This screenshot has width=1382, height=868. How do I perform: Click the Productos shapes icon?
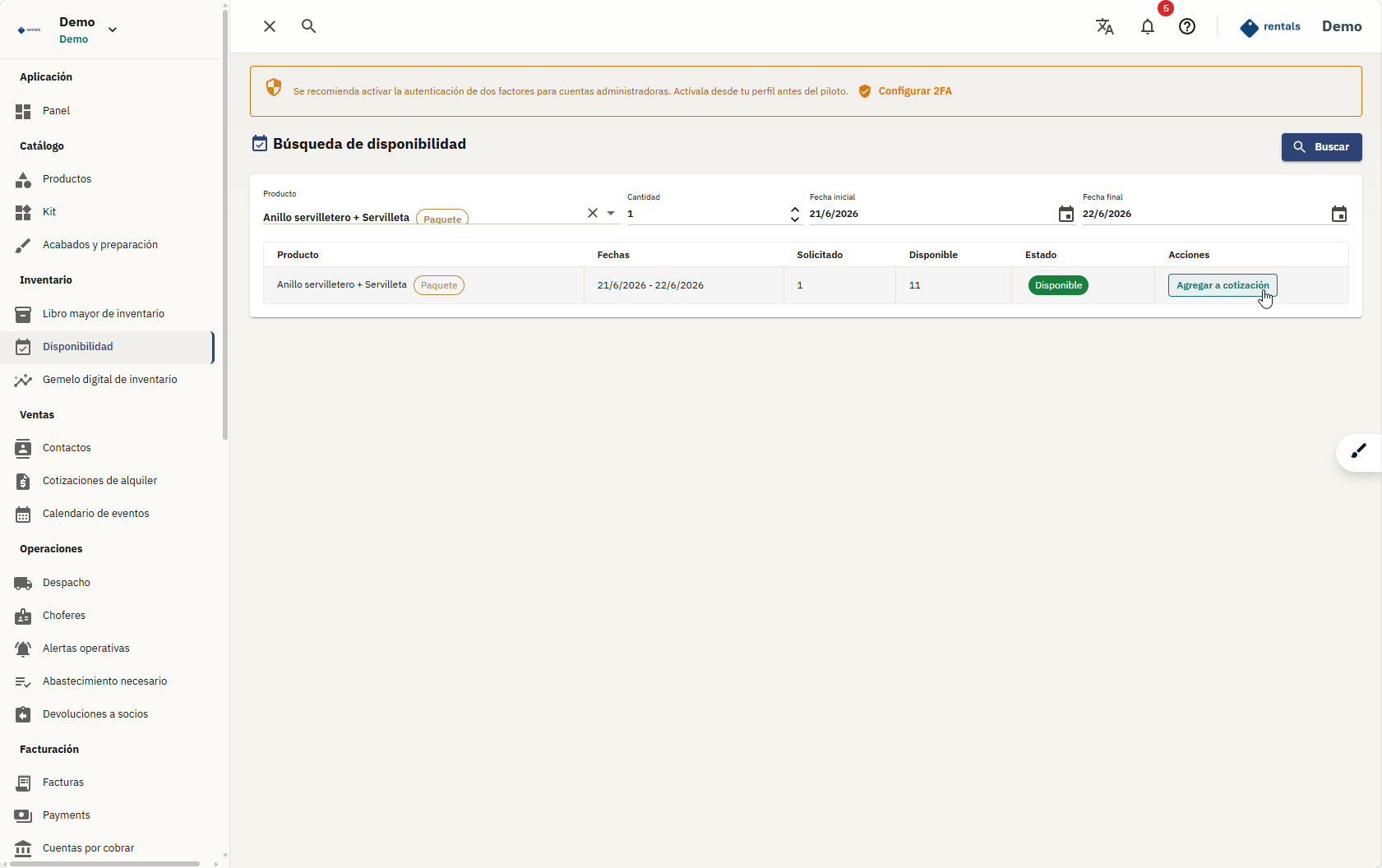[23, 179]
